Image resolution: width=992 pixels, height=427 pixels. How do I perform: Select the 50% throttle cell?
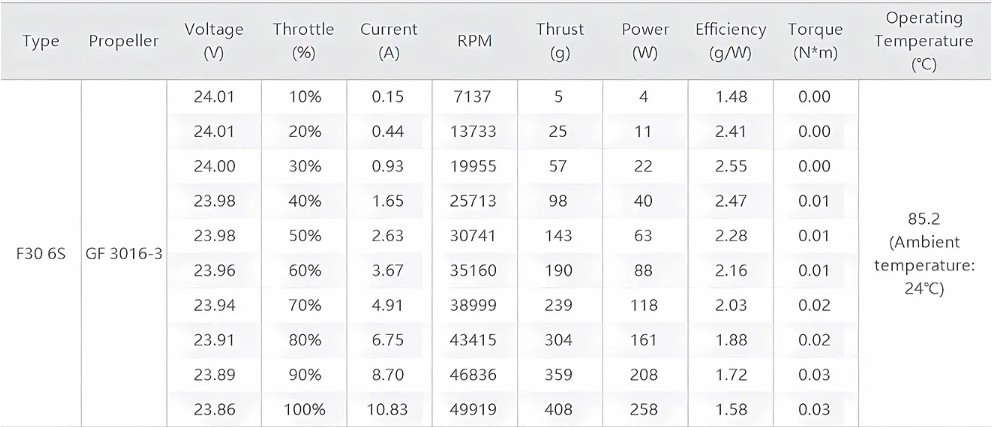tap(304, 236)
